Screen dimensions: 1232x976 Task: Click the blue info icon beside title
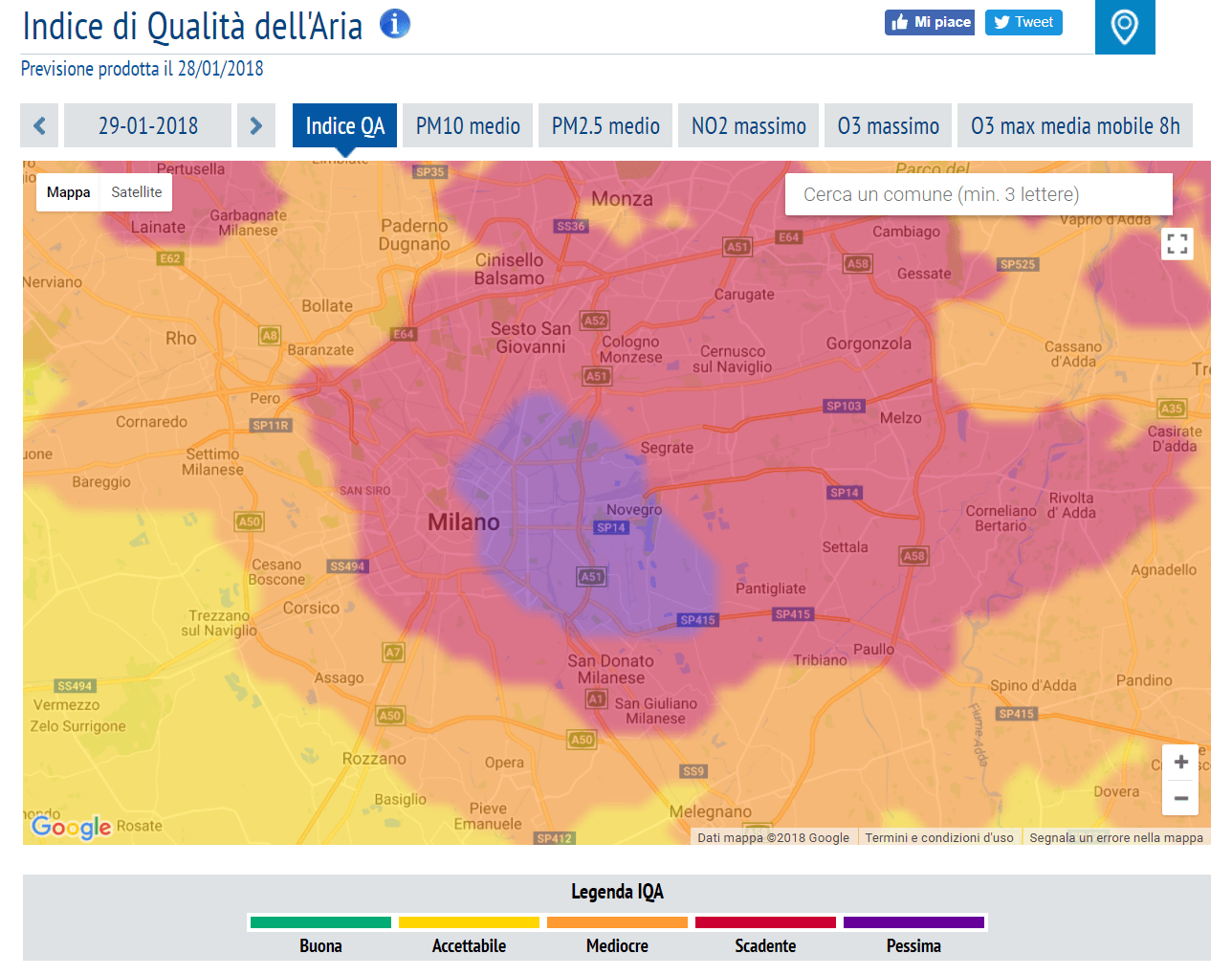click(x=394, y=24)
